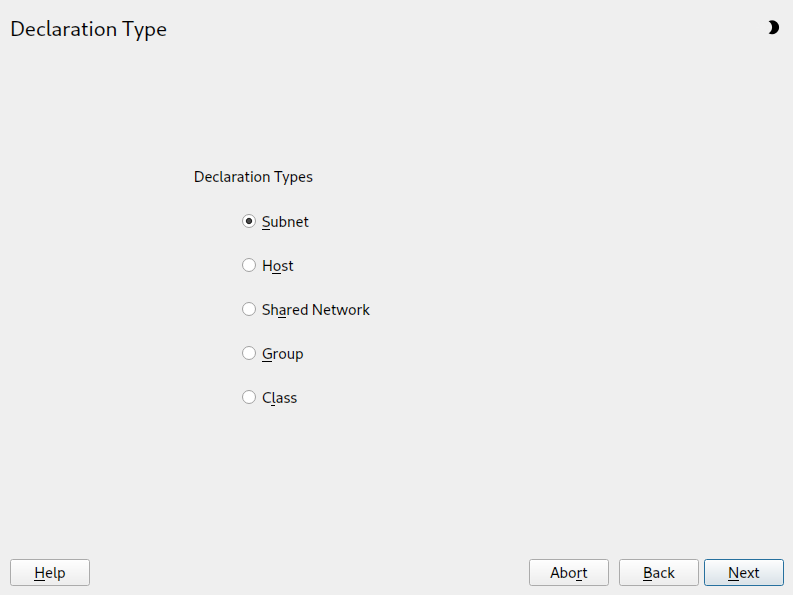
Task: Go to previous step with Back
Action: point(658,573)
